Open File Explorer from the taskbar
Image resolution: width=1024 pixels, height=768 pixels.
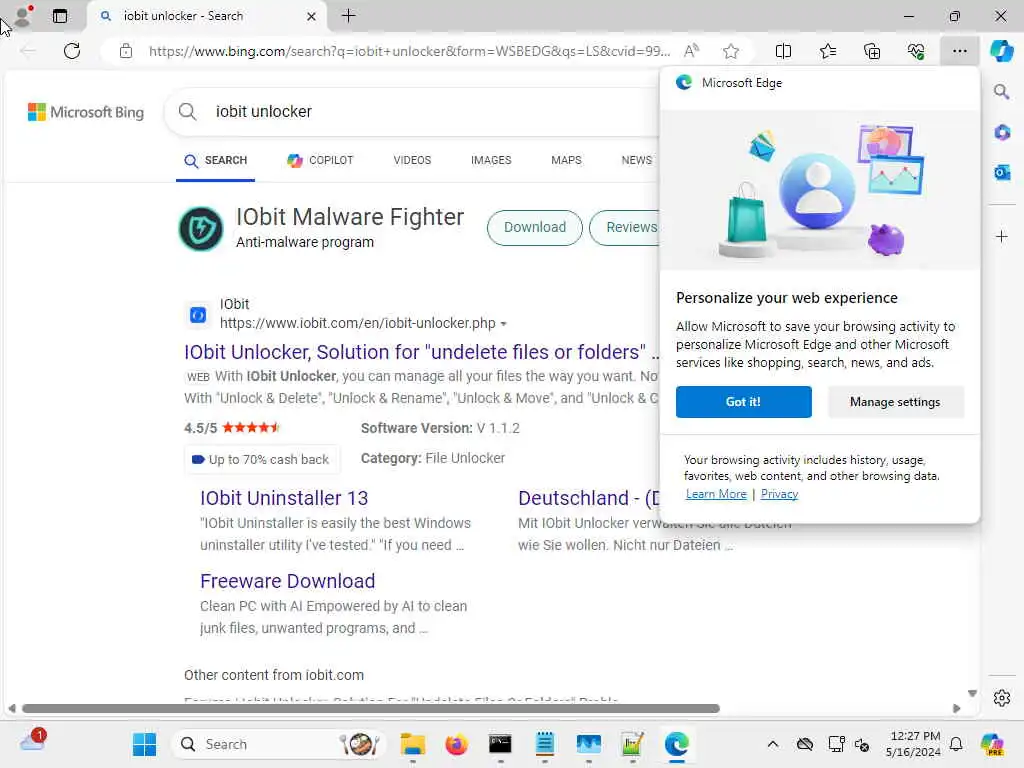click(x=413, y=744)
